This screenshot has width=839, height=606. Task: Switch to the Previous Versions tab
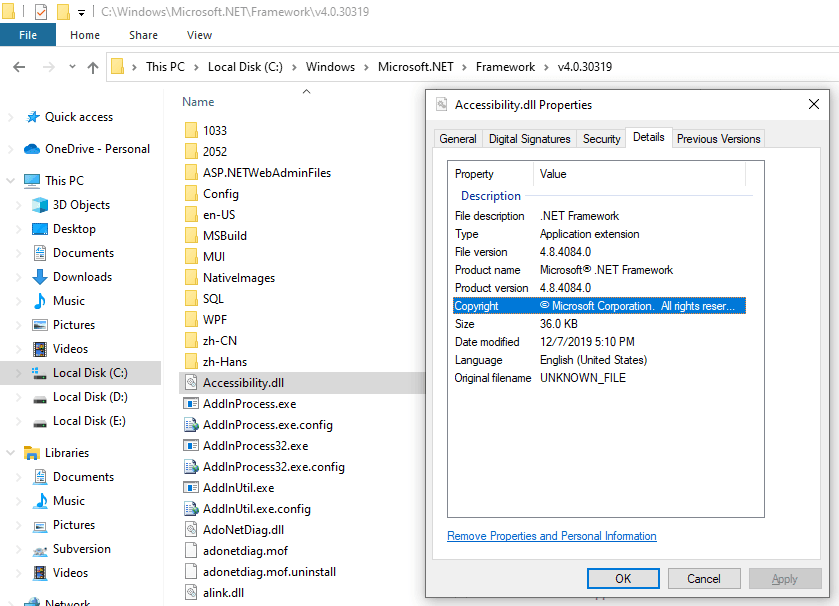click(x=718, y=139)
